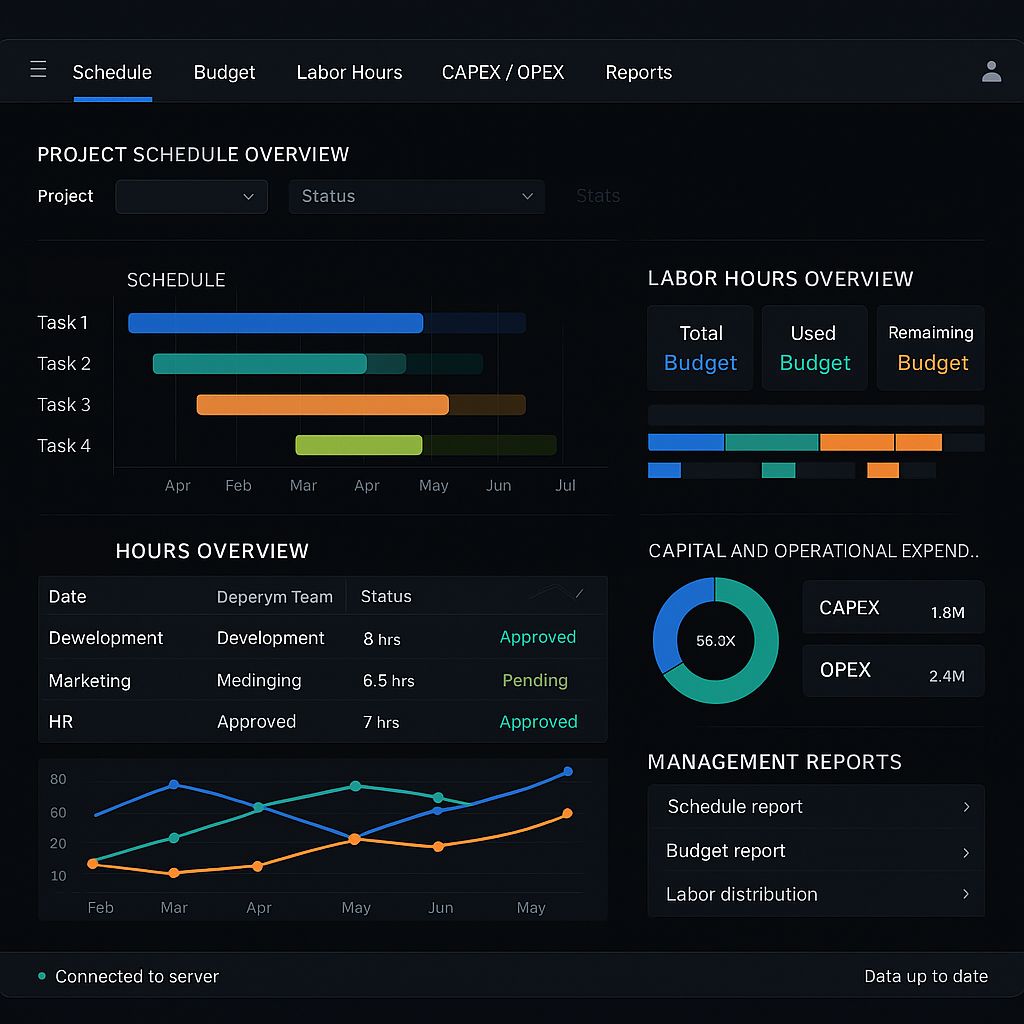The height and width of the screenshot is (1024, 1024).
Task: Click the Task 4 label
Action: click(x=63, y=445)
